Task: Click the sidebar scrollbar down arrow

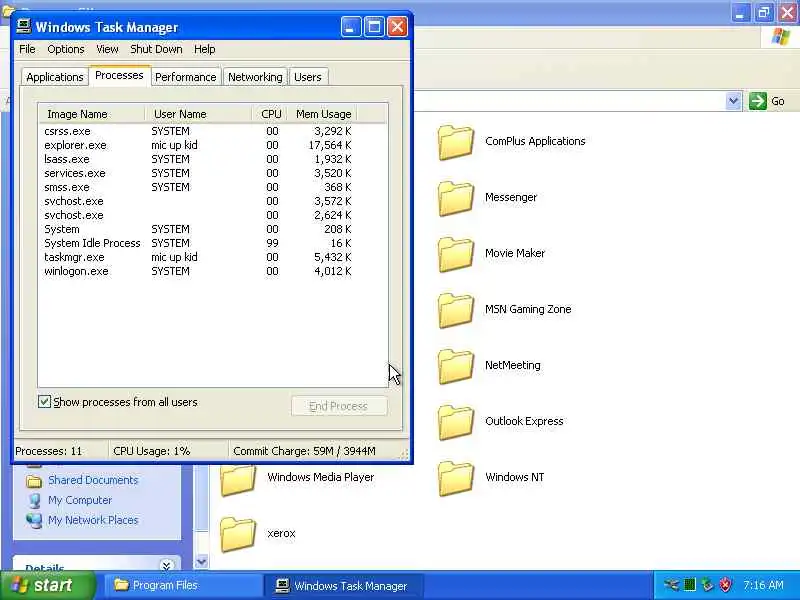Action: (x=202, y=562)
